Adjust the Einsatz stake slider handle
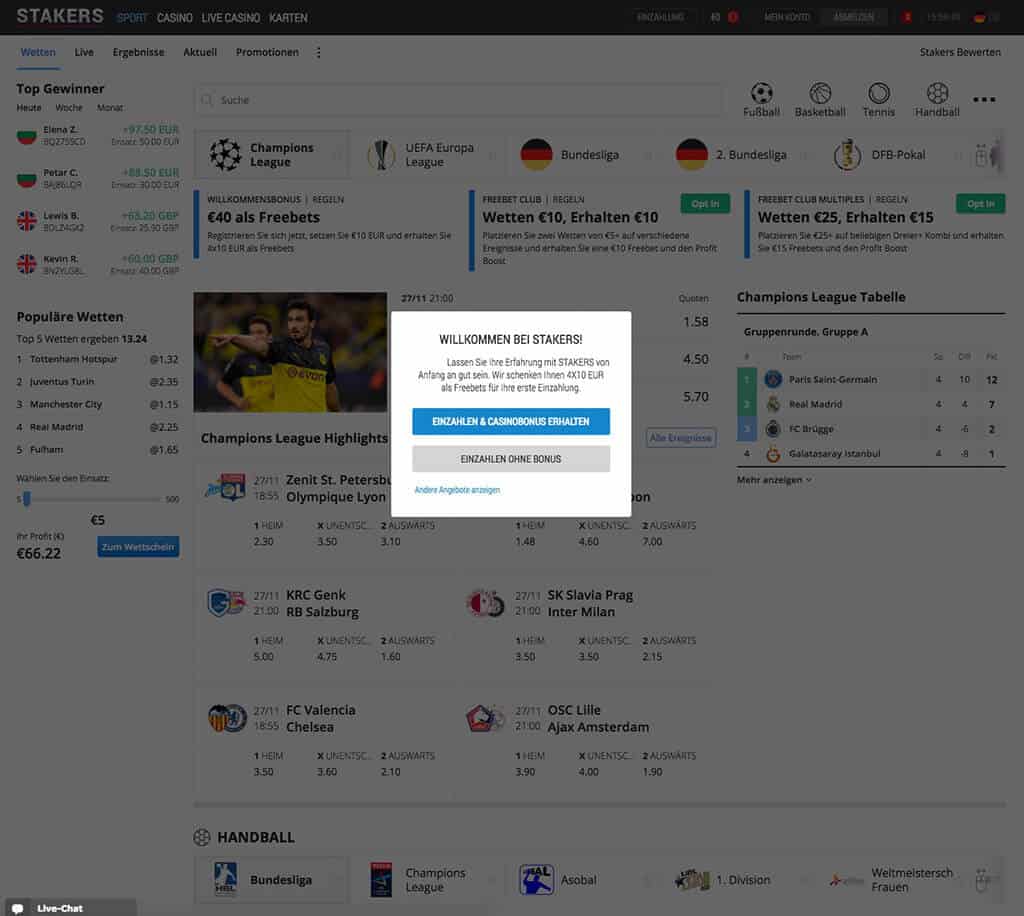1024x916 pixels. [27, 499]
